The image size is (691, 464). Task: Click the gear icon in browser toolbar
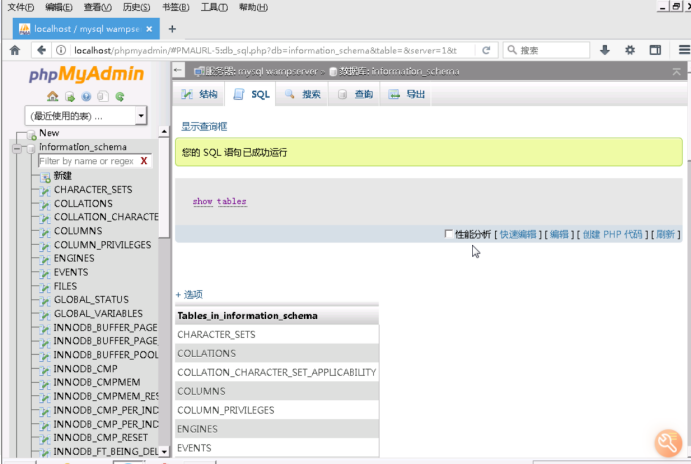coord(630,50)
